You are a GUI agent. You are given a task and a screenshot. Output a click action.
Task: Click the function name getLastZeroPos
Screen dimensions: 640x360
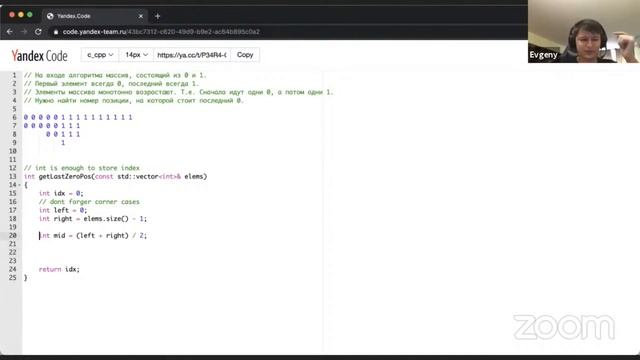[64, 177]
